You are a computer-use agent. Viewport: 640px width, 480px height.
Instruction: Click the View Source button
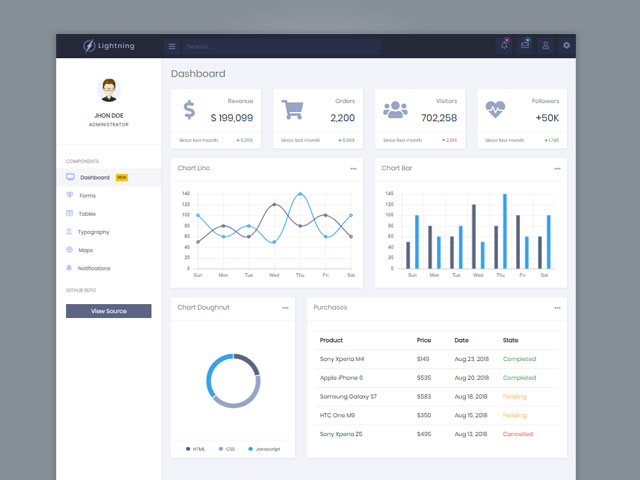[108, 311]
